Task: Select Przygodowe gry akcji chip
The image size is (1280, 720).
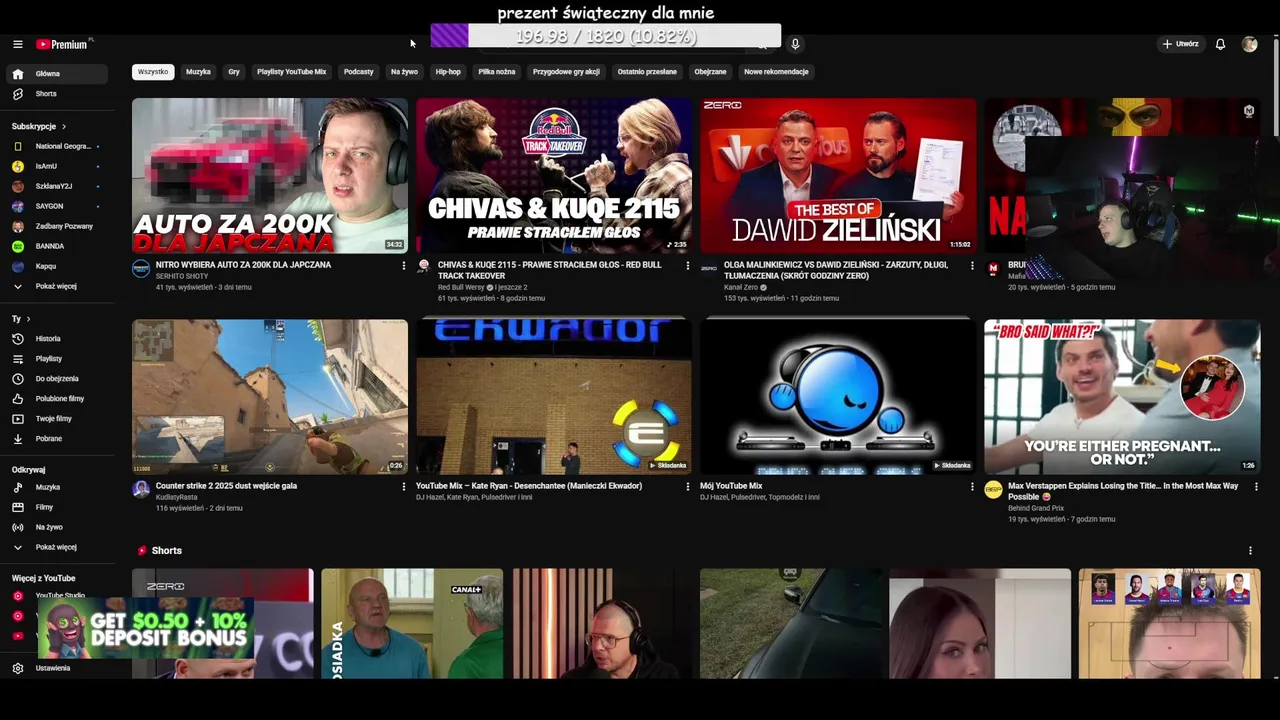Action: pyautogui.click(x=566, y=72)
